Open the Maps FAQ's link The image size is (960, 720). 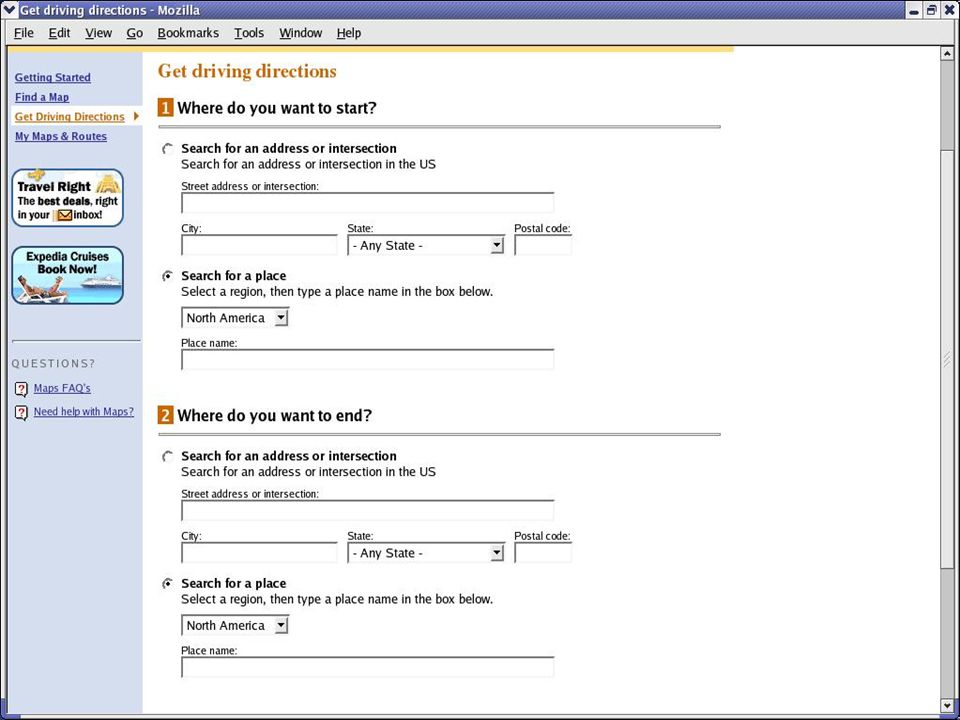(x=62, y=388)
